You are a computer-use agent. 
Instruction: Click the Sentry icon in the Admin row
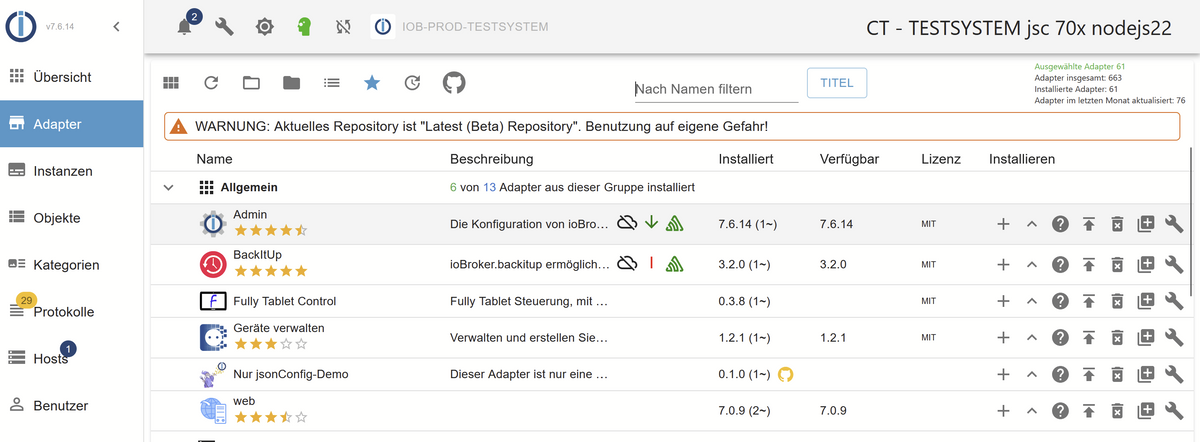coord(675,223)
